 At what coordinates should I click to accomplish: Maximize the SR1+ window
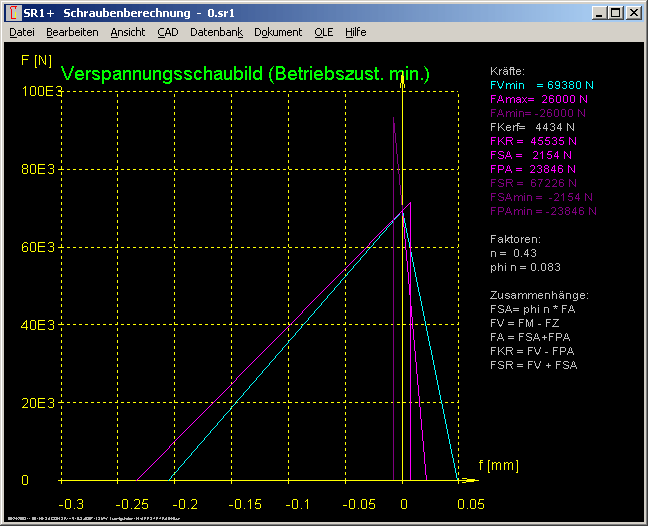(x=615, y=13)
